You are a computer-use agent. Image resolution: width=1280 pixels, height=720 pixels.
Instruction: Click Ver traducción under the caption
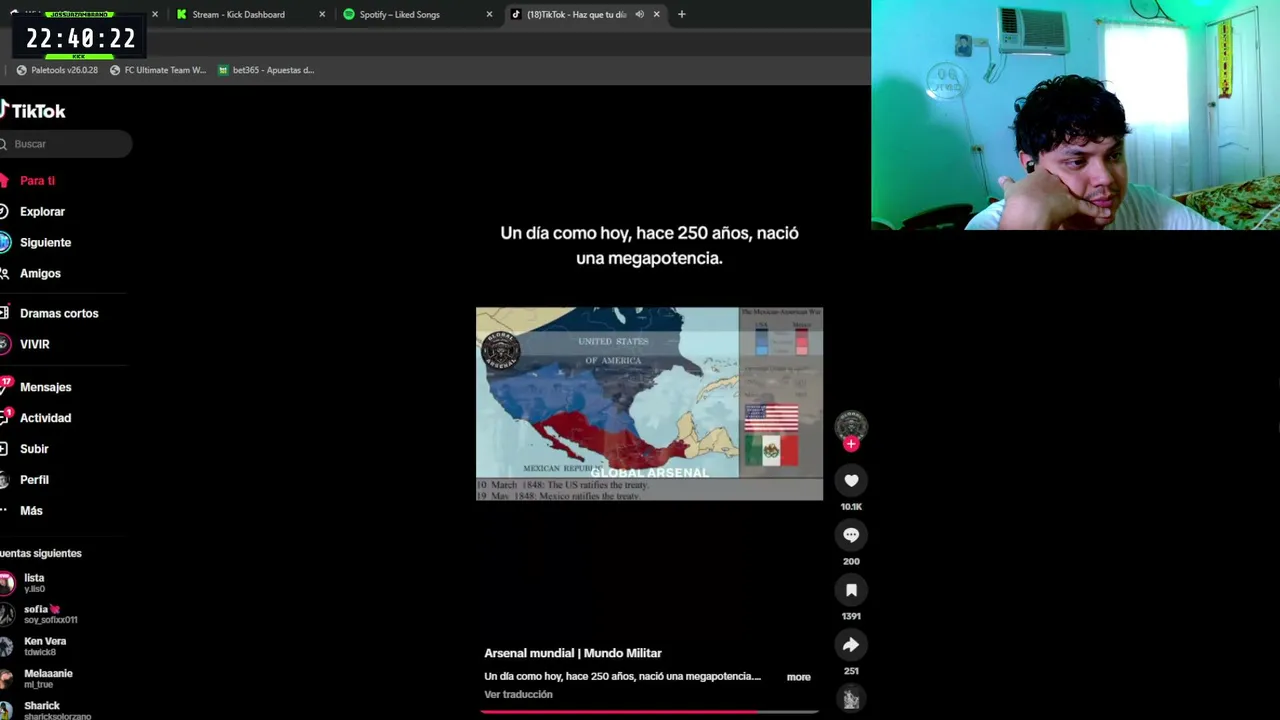click(x=518, y=694)
